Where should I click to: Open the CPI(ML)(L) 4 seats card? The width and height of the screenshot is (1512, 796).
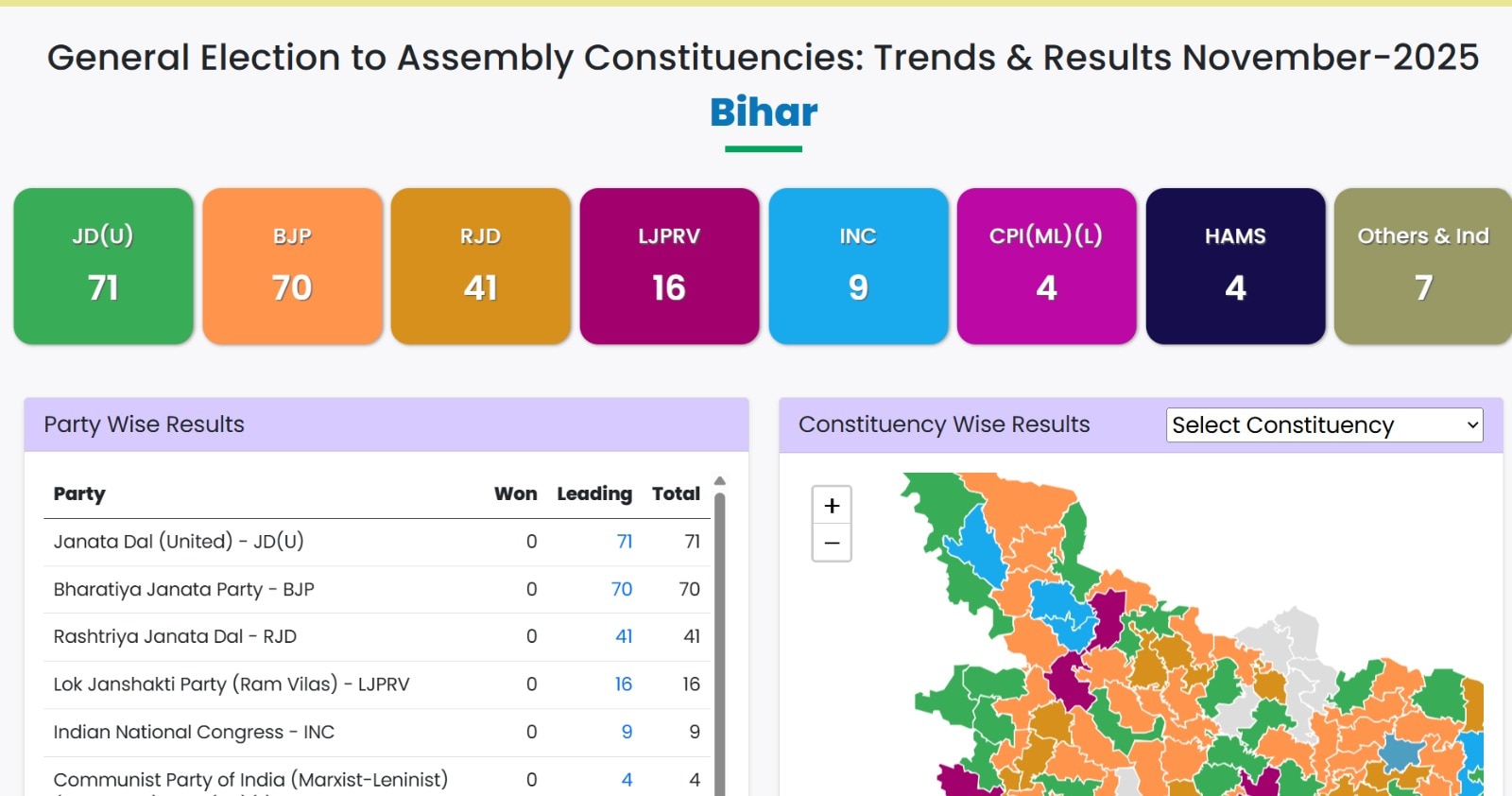click(1046, 266)
